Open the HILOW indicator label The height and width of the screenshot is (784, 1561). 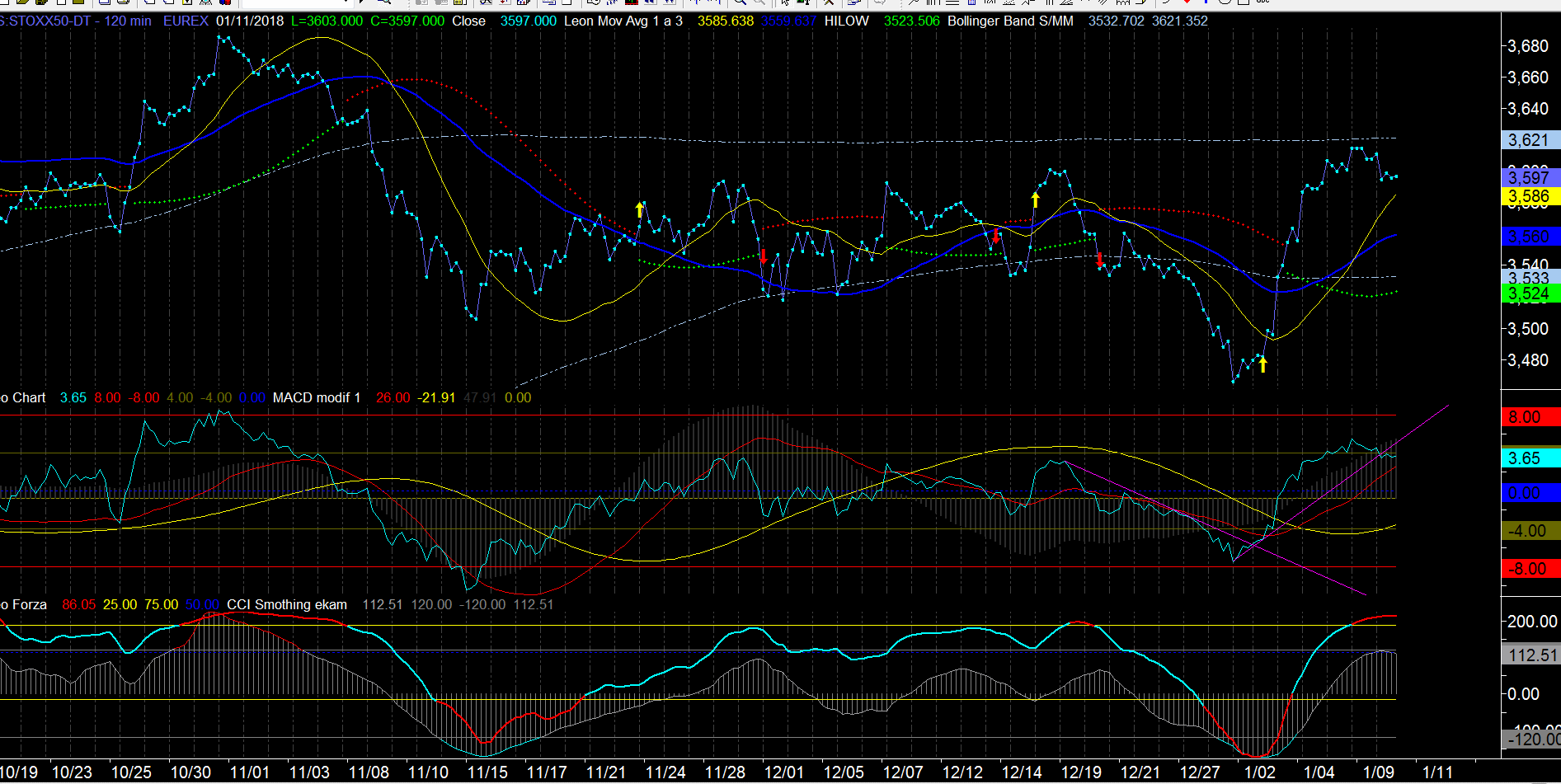coord(847,21)
